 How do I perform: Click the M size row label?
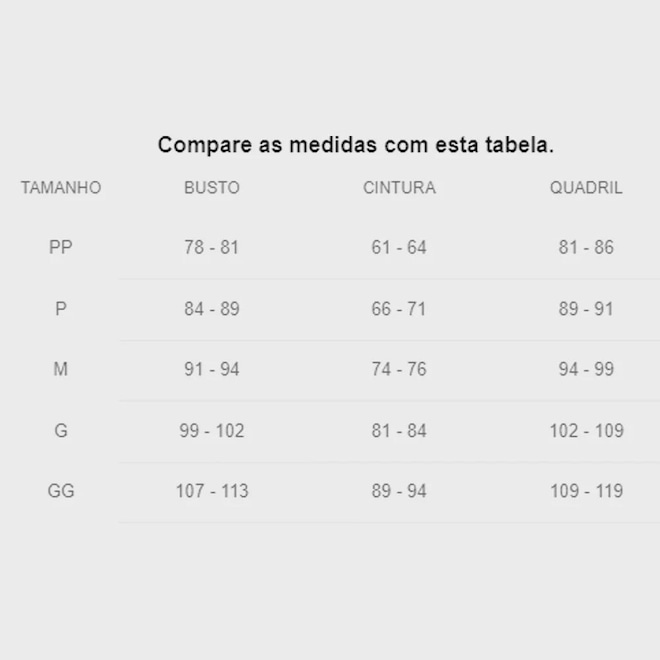pos(61,370)
